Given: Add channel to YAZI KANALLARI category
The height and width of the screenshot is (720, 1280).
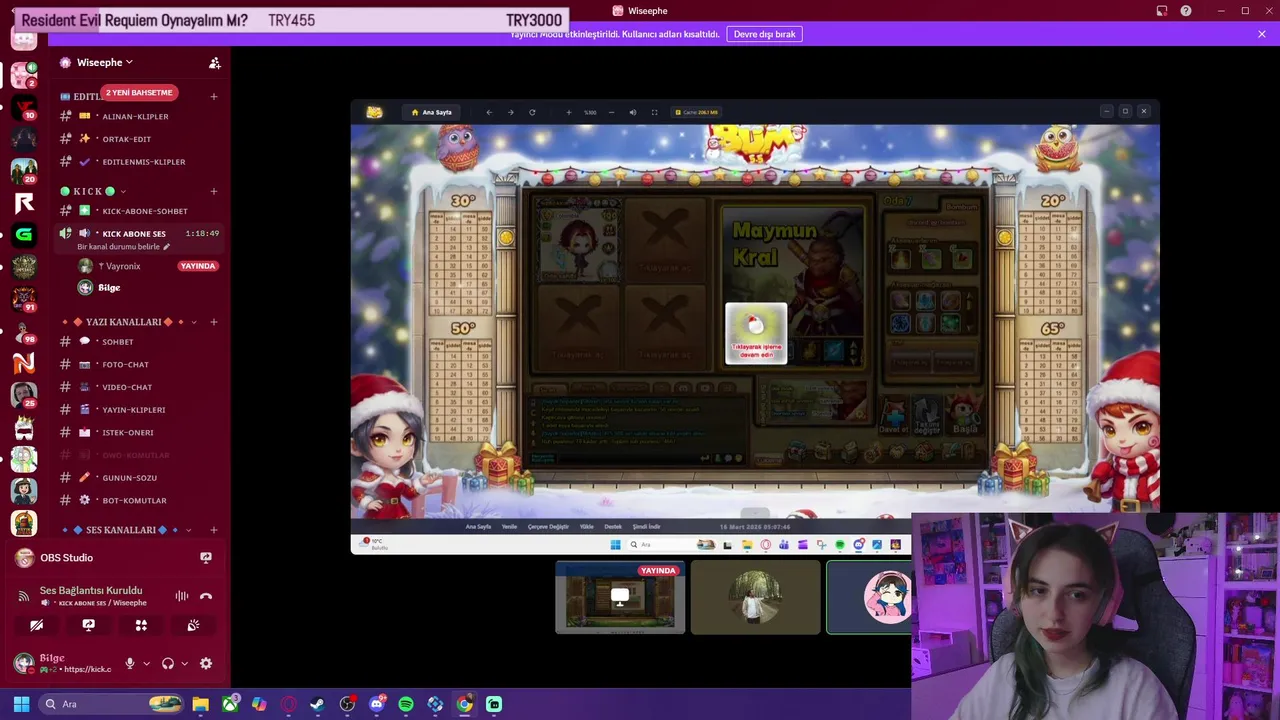Looking at the screenshot, I should (214, 322).
